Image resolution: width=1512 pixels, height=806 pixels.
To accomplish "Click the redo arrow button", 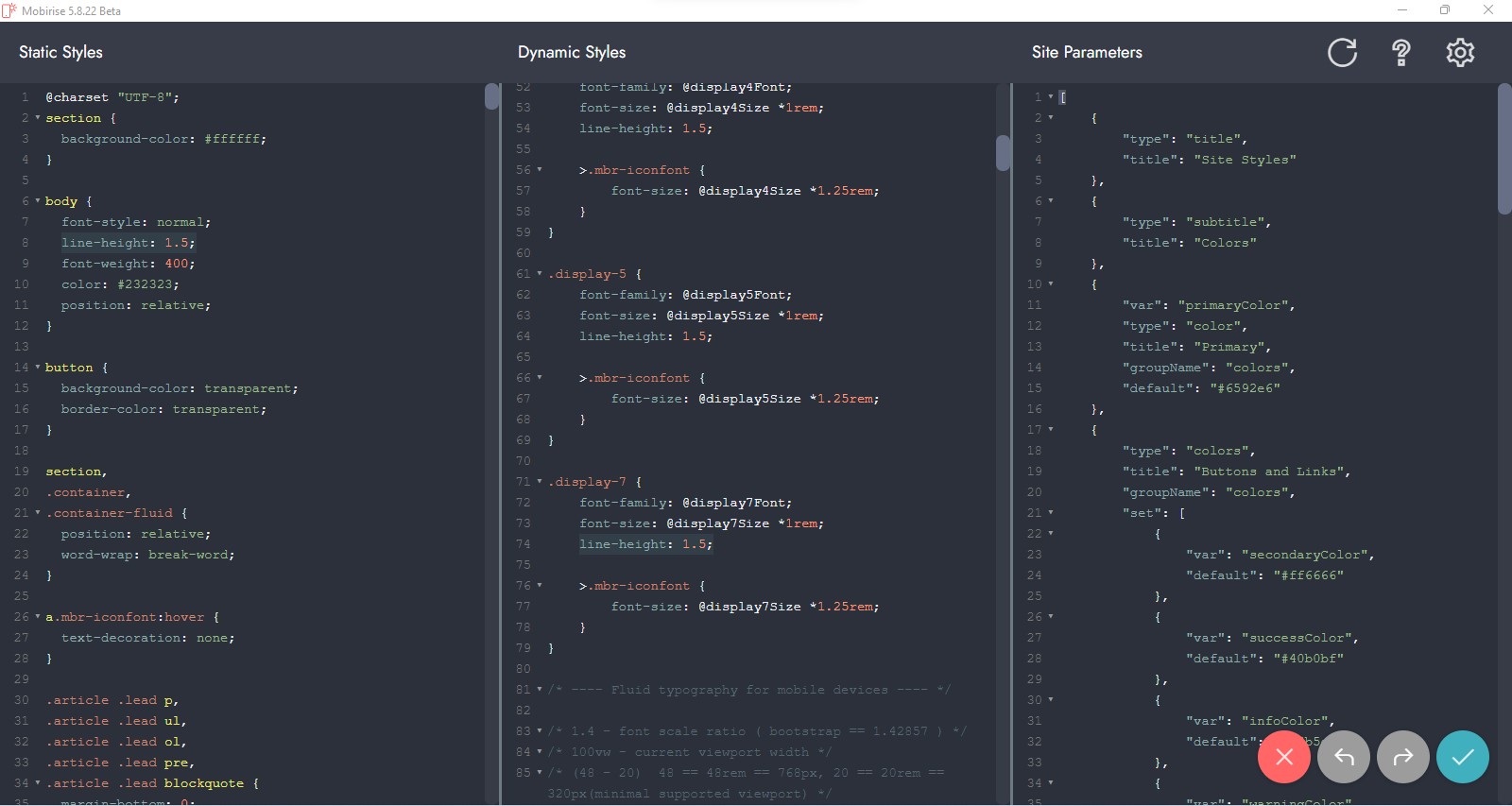I will tap(1402, 757).
